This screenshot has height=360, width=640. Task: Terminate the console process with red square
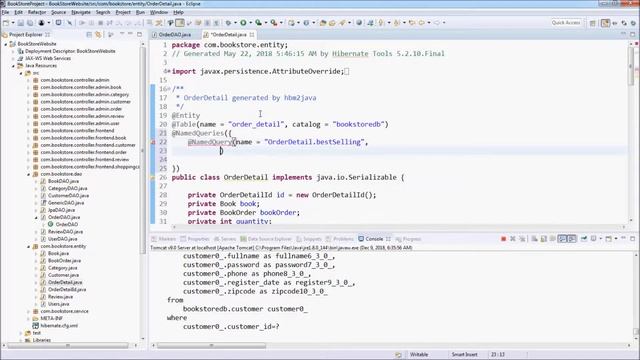[503, 239]
